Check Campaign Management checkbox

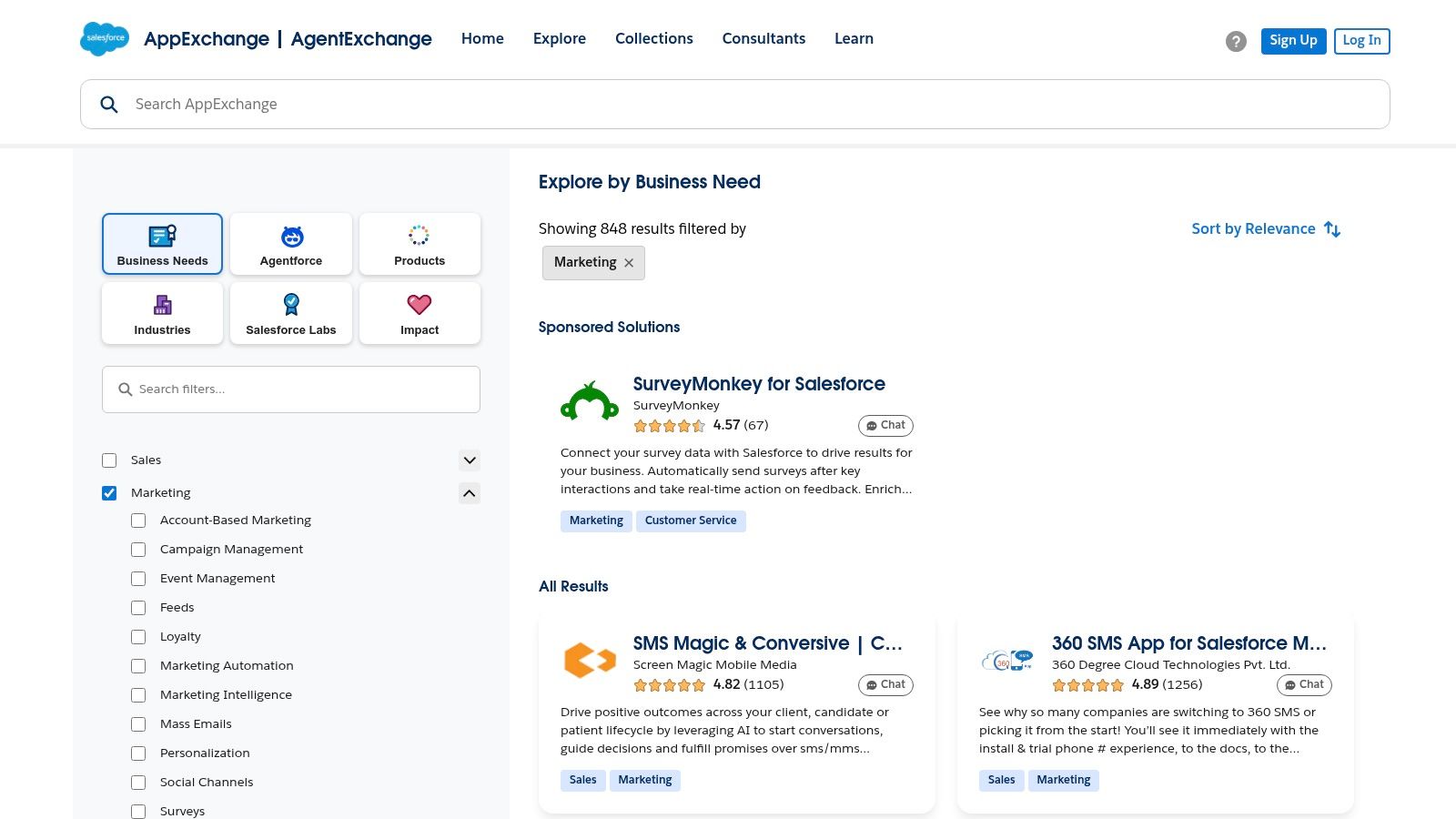point(138,550)
